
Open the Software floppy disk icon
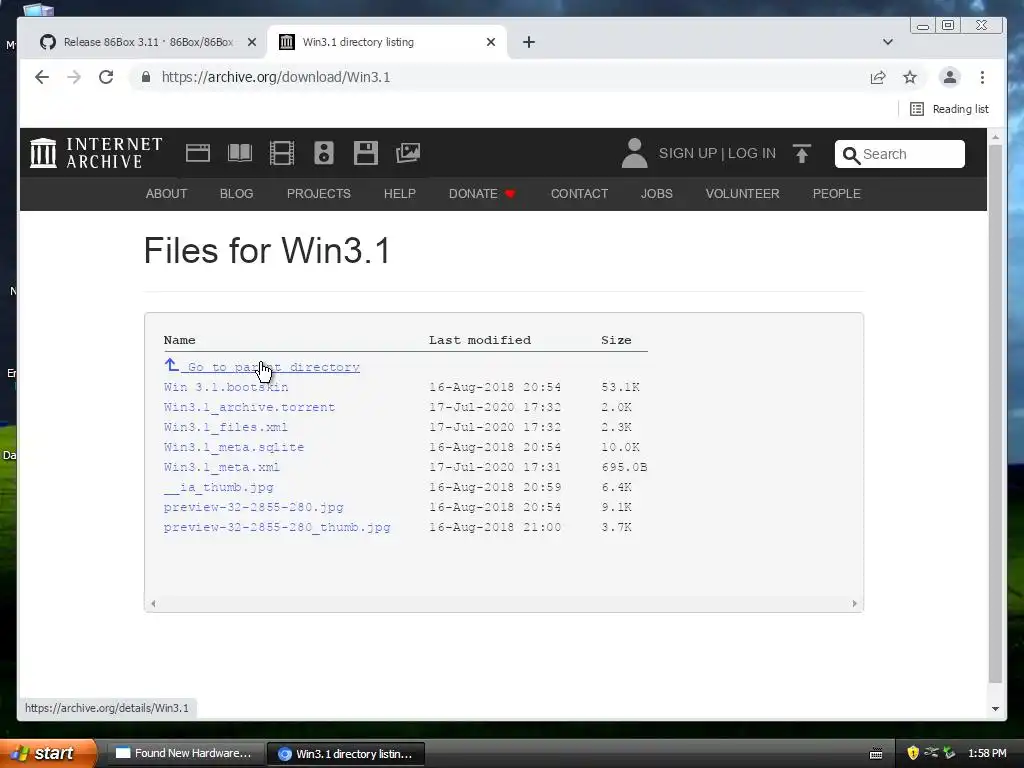(366, 153)
